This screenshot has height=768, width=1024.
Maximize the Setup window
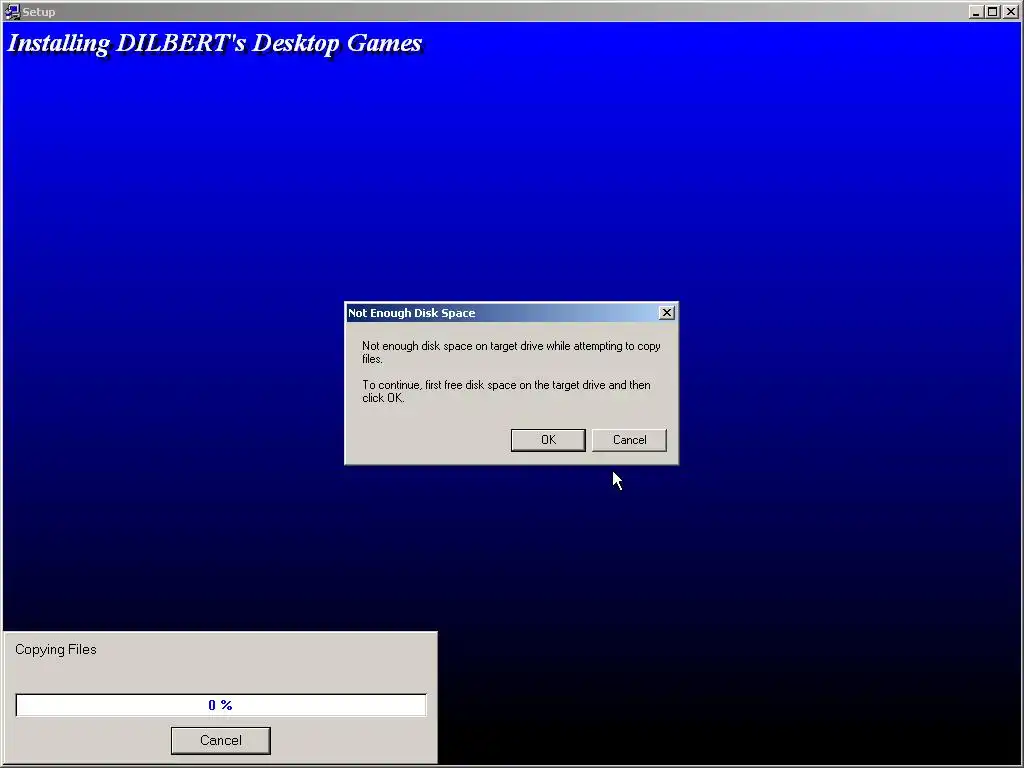coord(992,12)
